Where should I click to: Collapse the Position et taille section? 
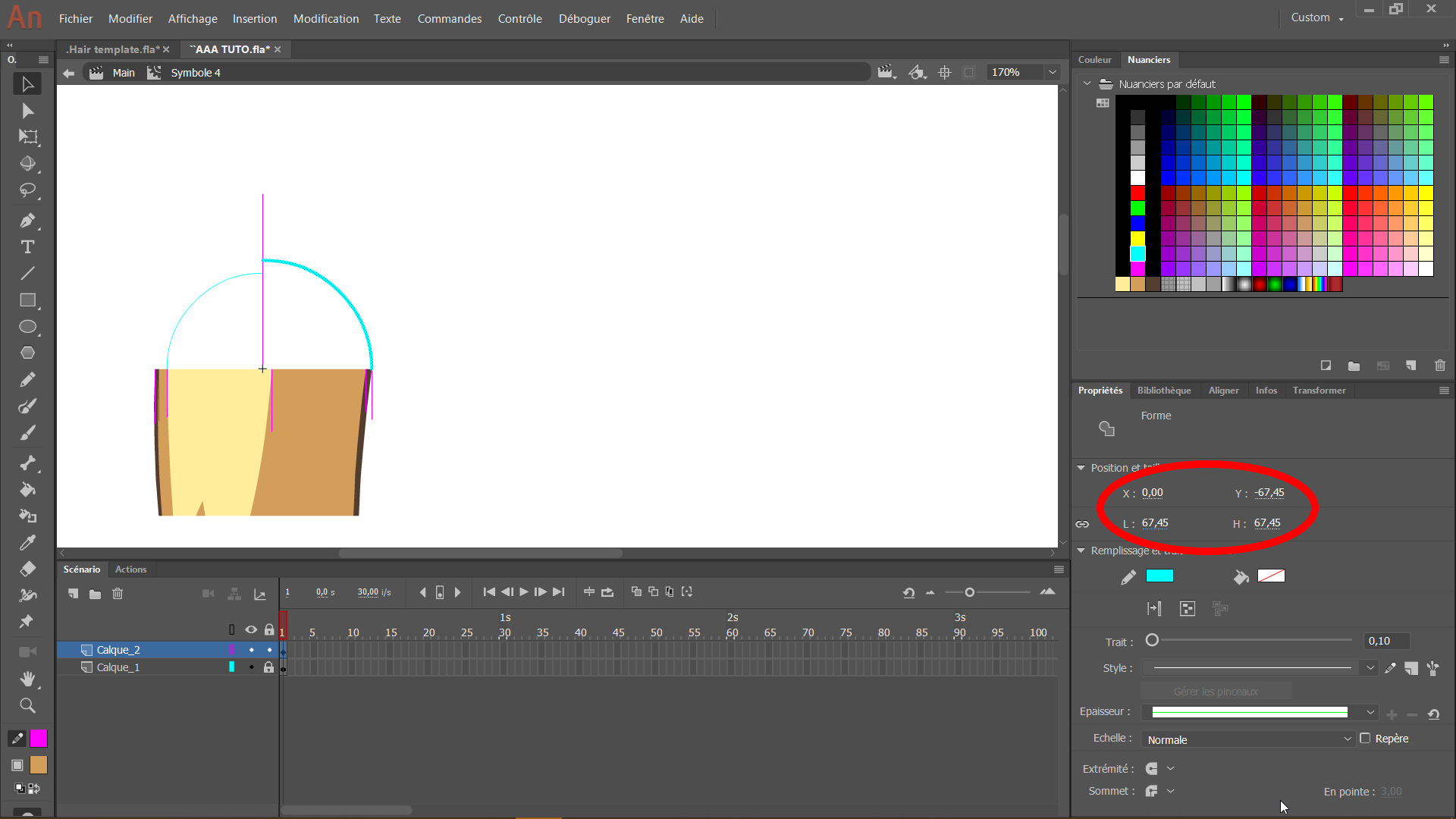click(x=1081, y=468)
